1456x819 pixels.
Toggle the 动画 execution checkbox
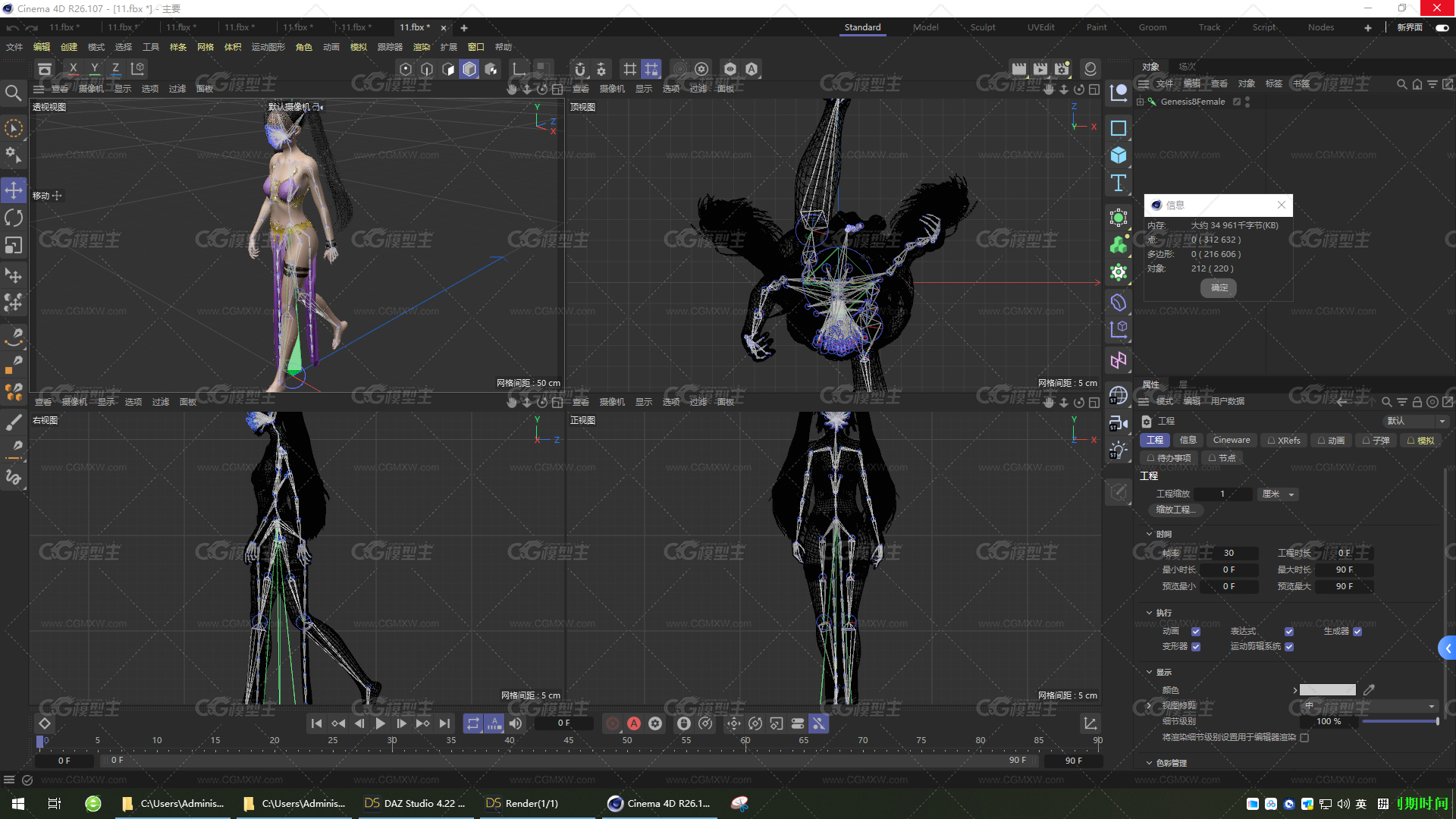[1196, 631]
